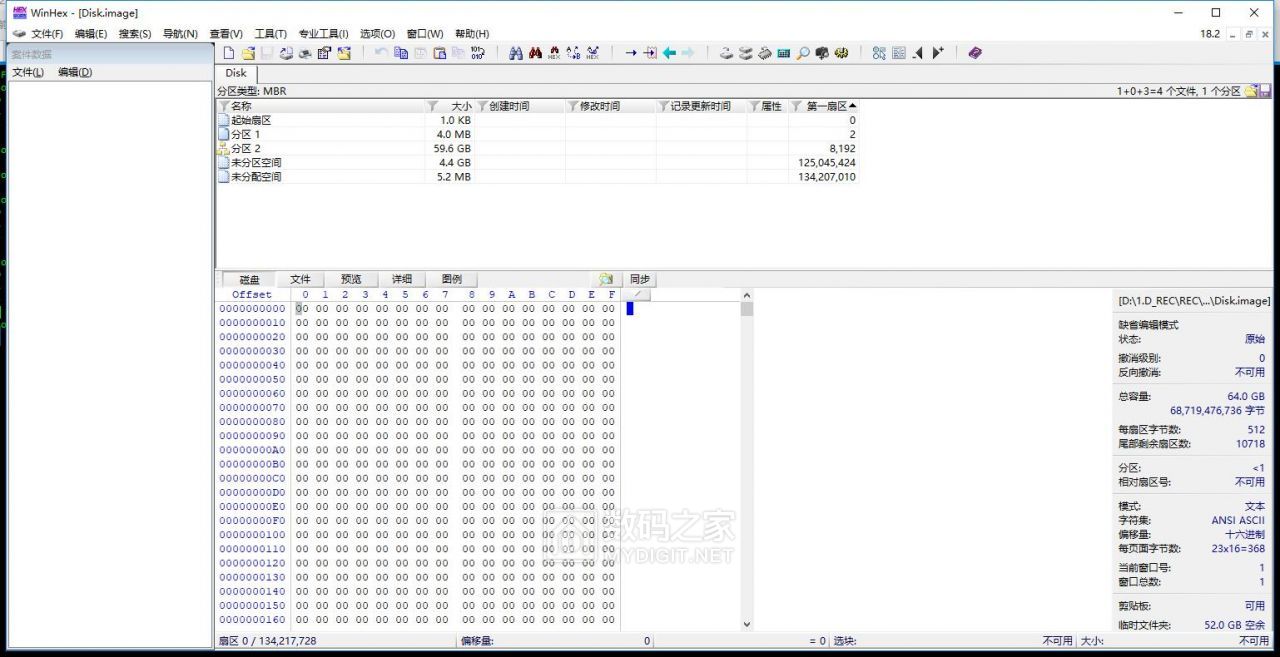Select the 起始扇区 row
The height and width of the screenshot is (657, 1280).
click(x=536, y=120)
